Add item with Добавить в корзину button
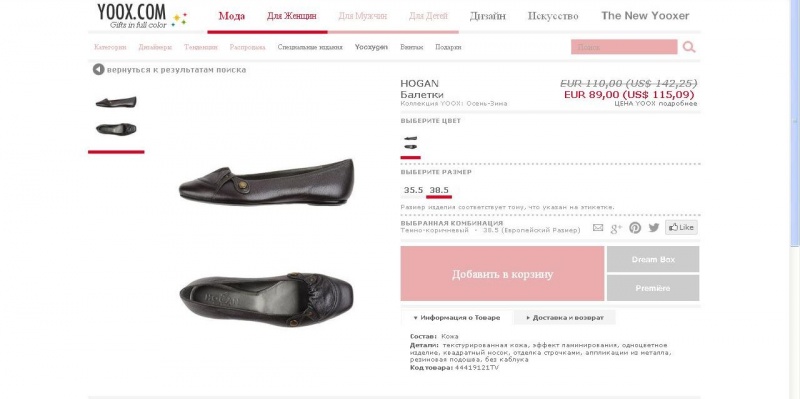The image size is (800, 399). click(502, 274)
